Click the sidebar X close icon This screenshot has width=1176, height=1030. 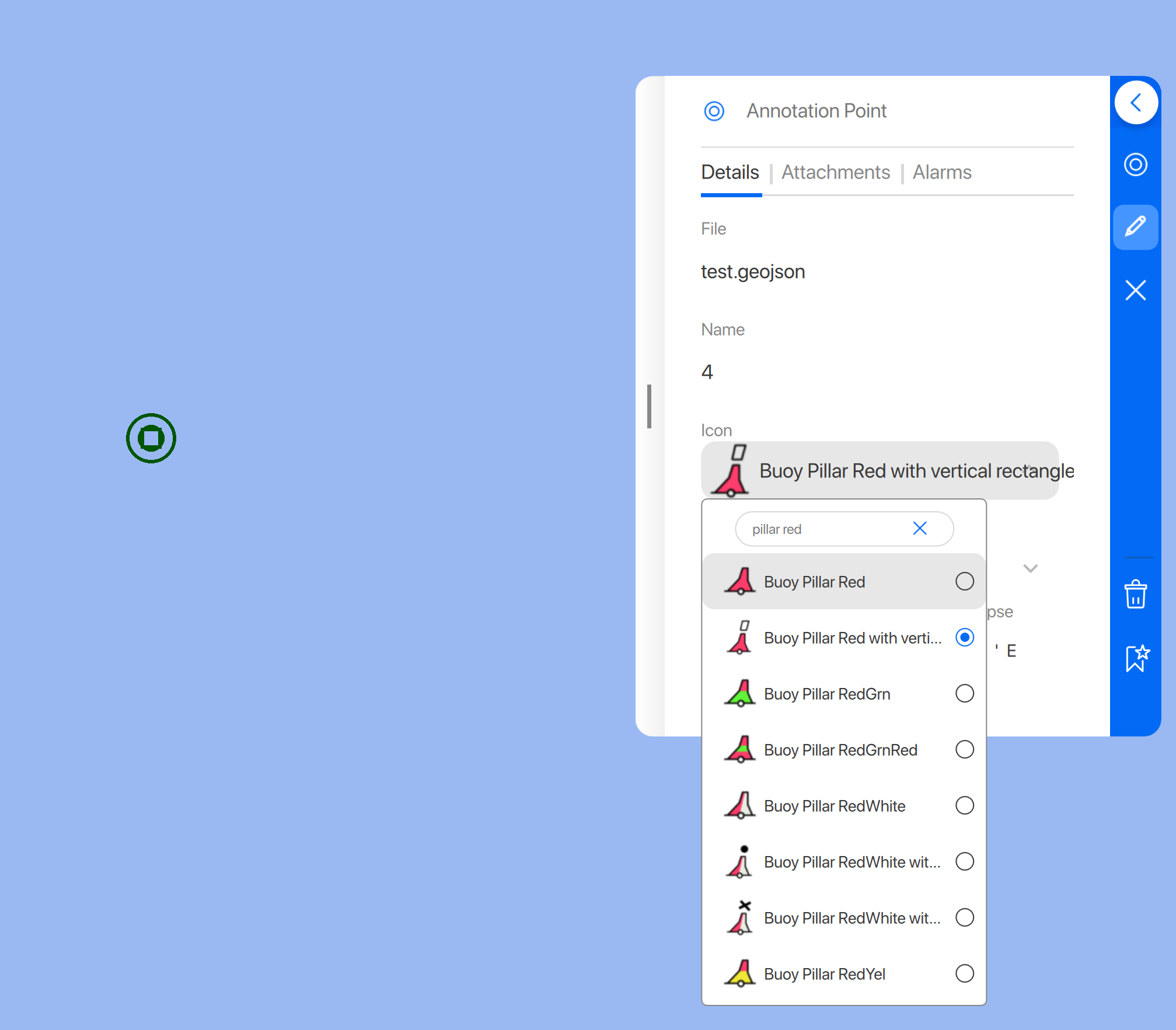point(1135,290)
